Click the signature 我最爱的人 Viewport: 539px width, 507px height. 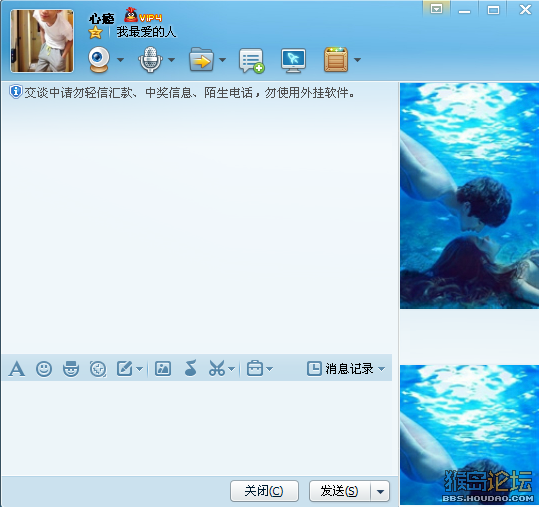(x=146, y=32)
